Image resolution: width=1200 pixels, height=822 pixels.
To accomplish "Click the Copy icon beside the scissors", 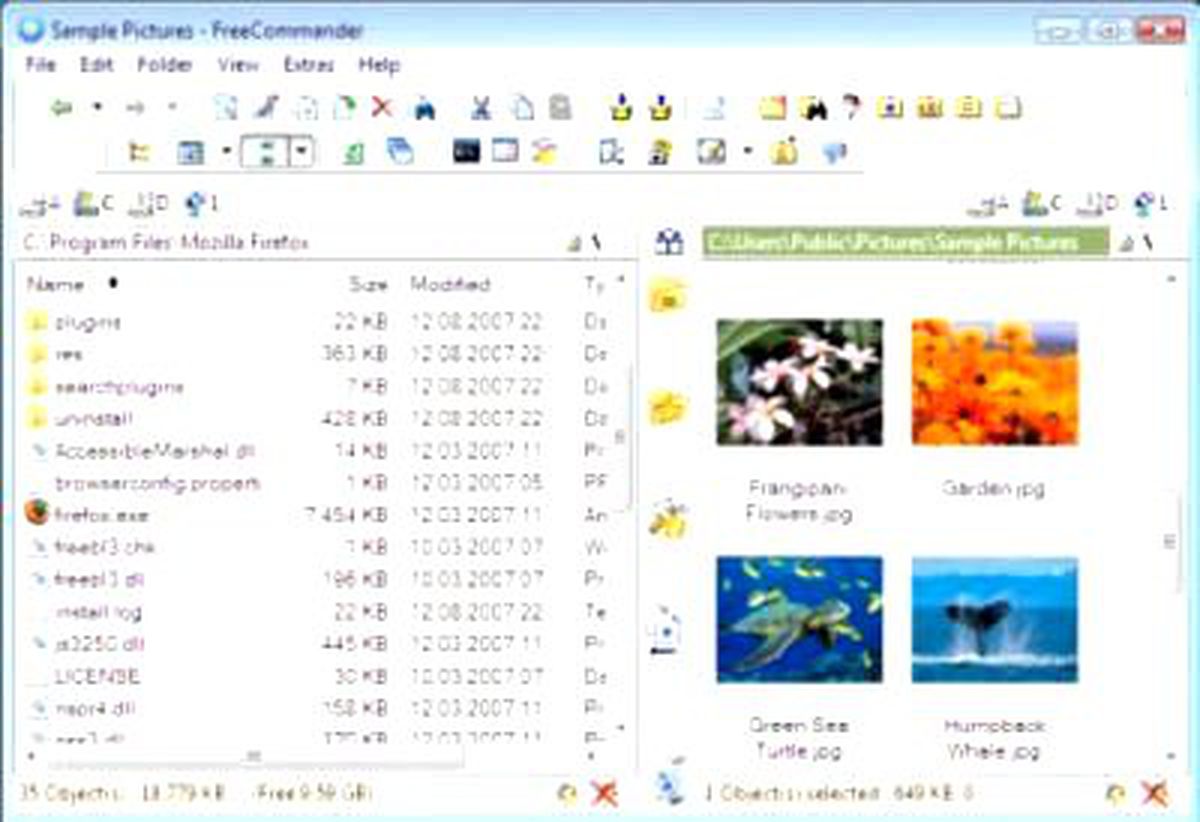I will (x=523, y=107).
